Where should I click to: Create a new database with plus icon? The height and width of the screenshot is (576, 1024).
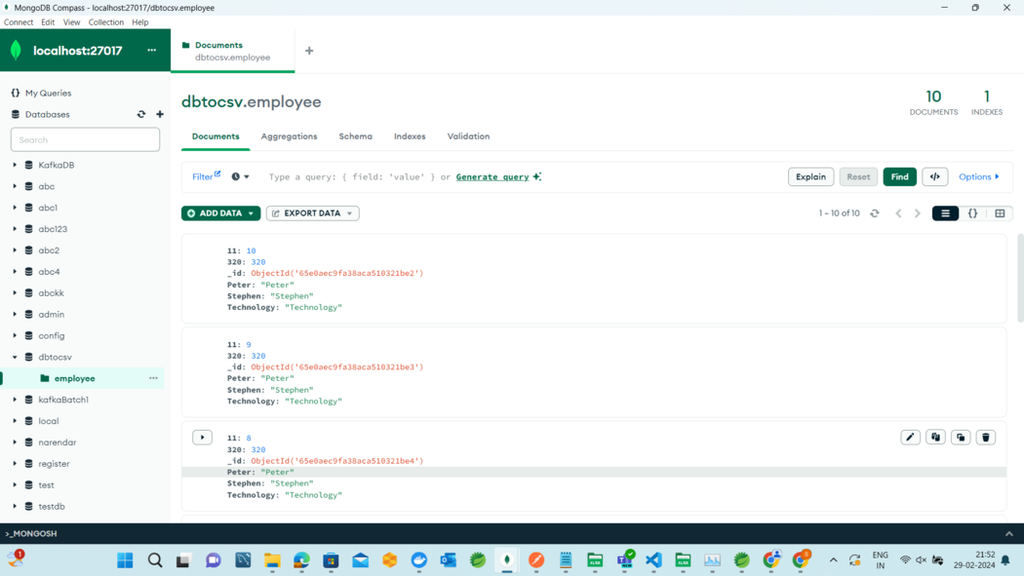159,114
